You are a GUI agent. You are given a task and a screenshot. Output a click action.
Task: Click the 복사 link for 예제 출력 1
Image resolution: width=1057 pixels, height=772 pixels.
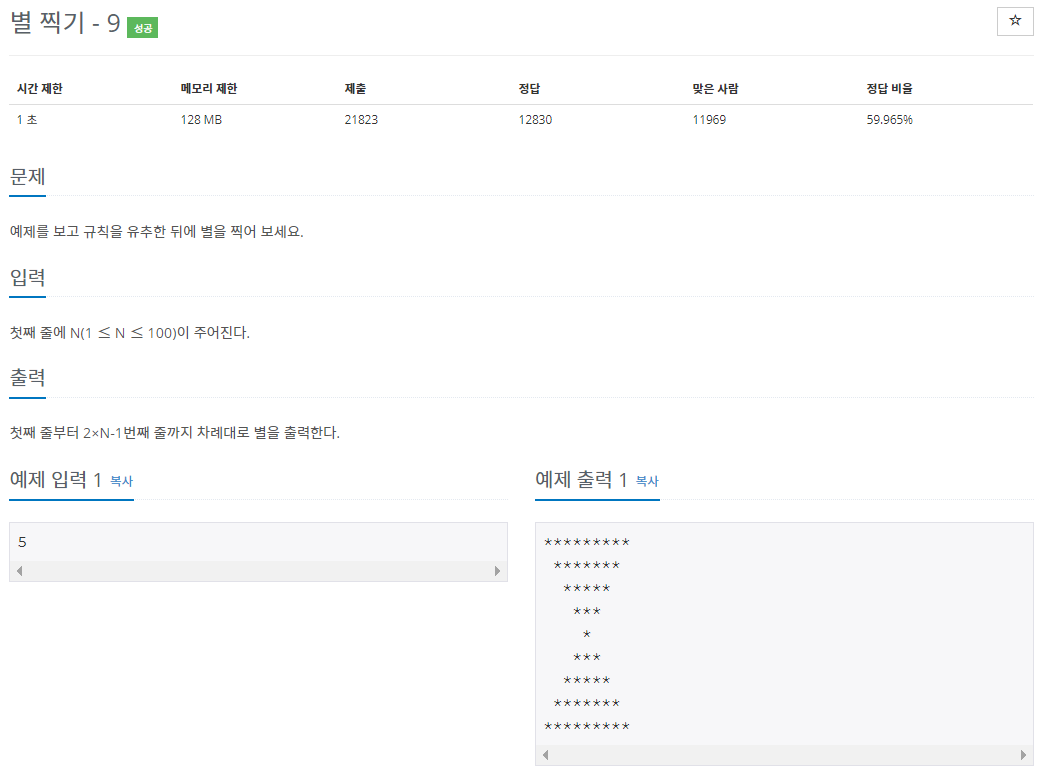pos(647,481)
